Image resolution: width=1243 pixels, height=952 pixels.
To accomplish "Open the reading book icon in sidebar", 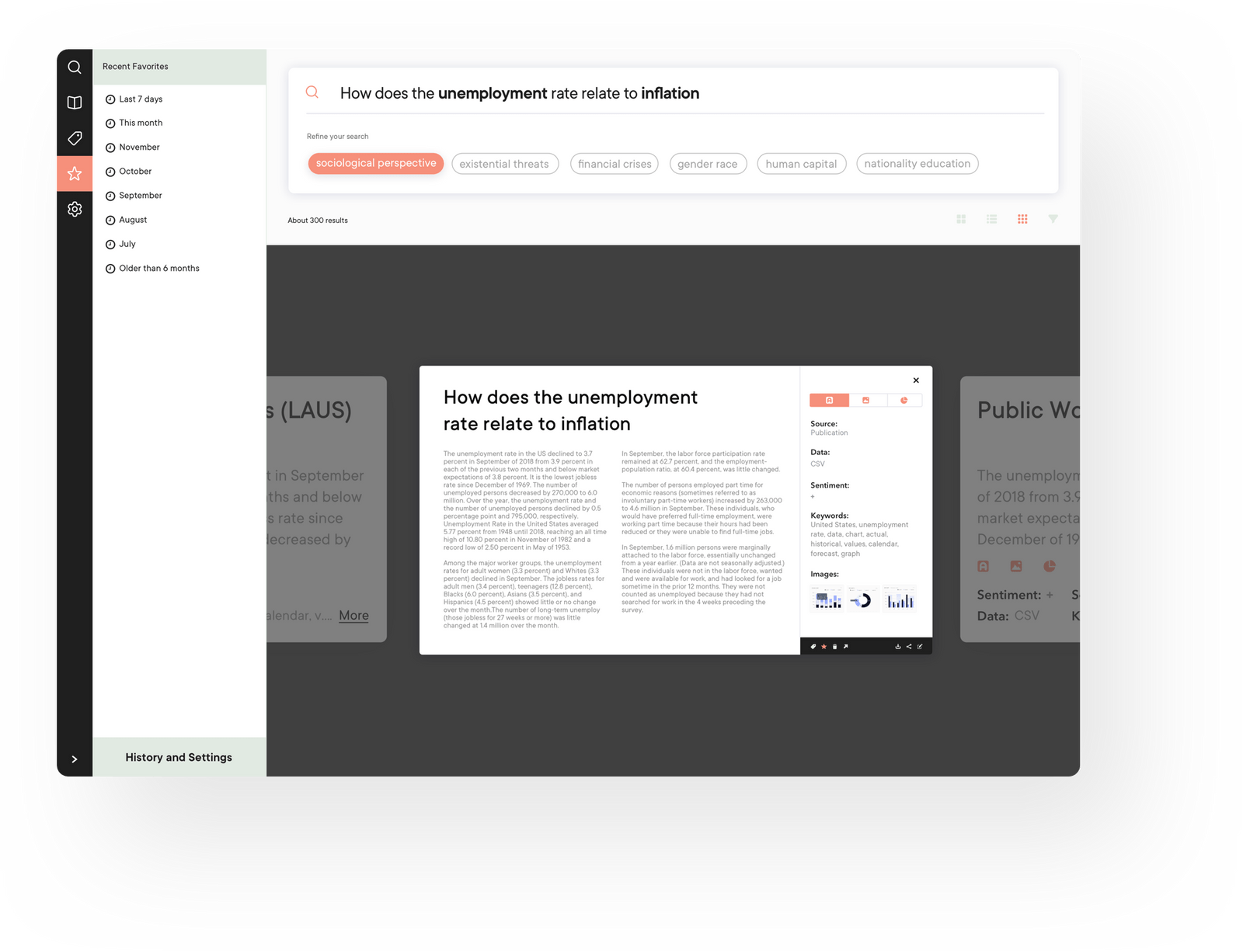I will coord(75,102).
